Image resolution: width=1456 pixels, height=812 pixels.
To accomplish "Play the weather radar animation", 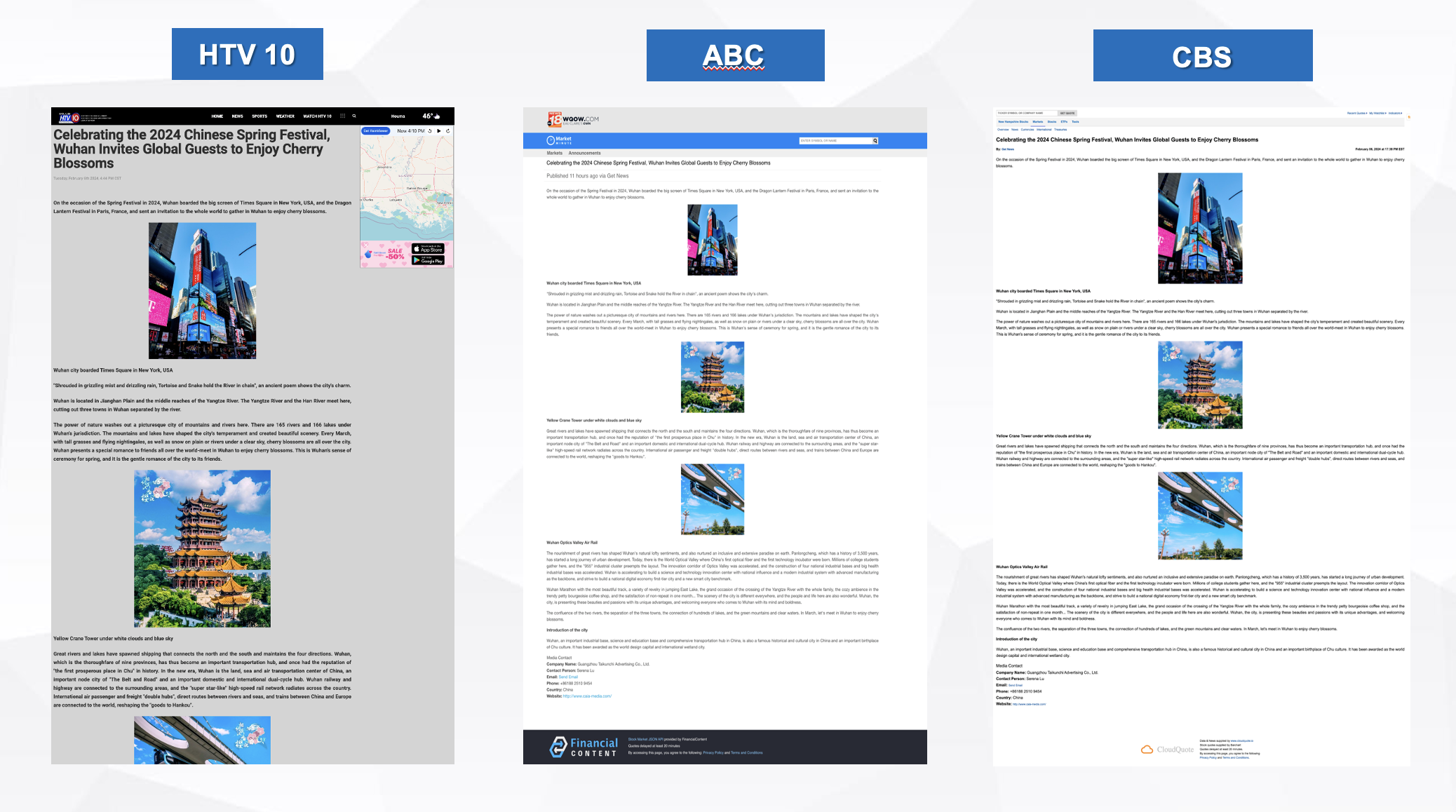I will click(x=439, y=131).
